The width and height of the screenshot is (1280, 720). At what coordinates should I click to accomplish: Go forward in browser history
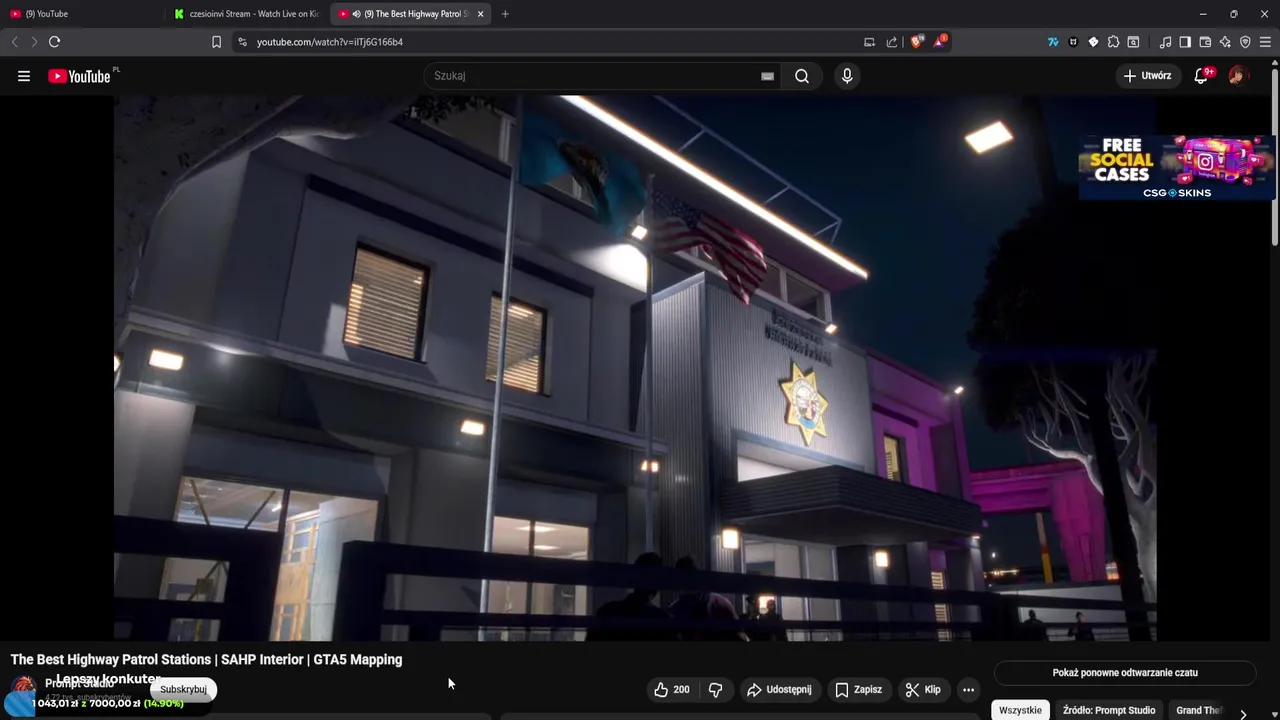34,42
